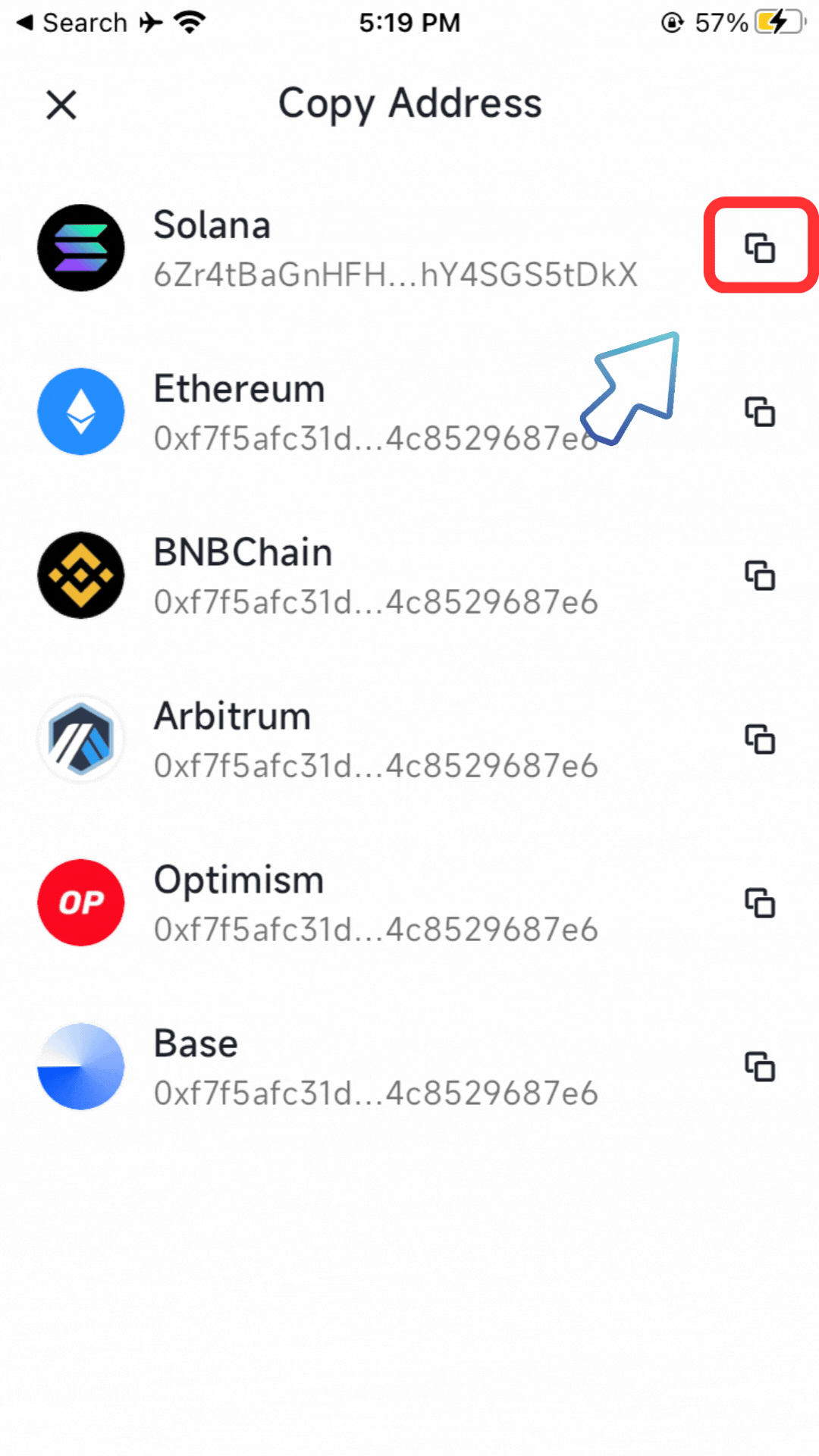Tap the Base network logo
The width and height of the screenshot is (819, 1456).
click(x=81, y=1066)
